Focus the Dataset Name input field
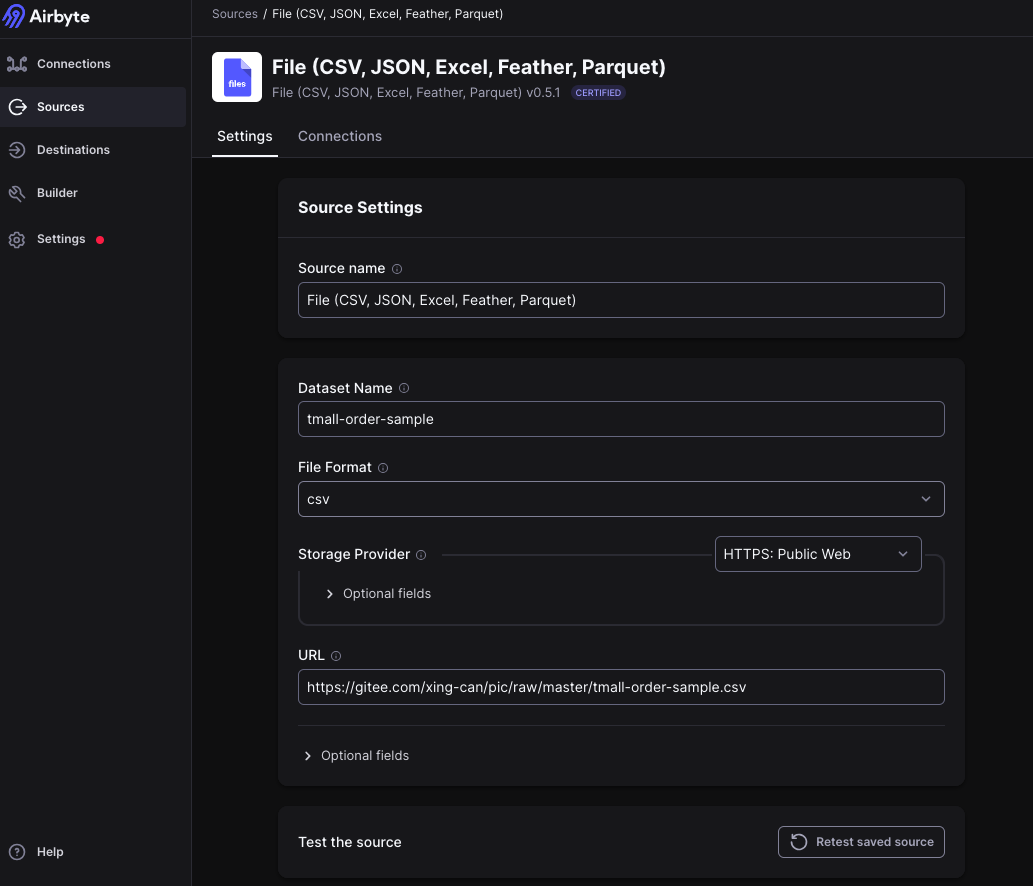Viewport: 1033px width, 886px height. point(621,419)
